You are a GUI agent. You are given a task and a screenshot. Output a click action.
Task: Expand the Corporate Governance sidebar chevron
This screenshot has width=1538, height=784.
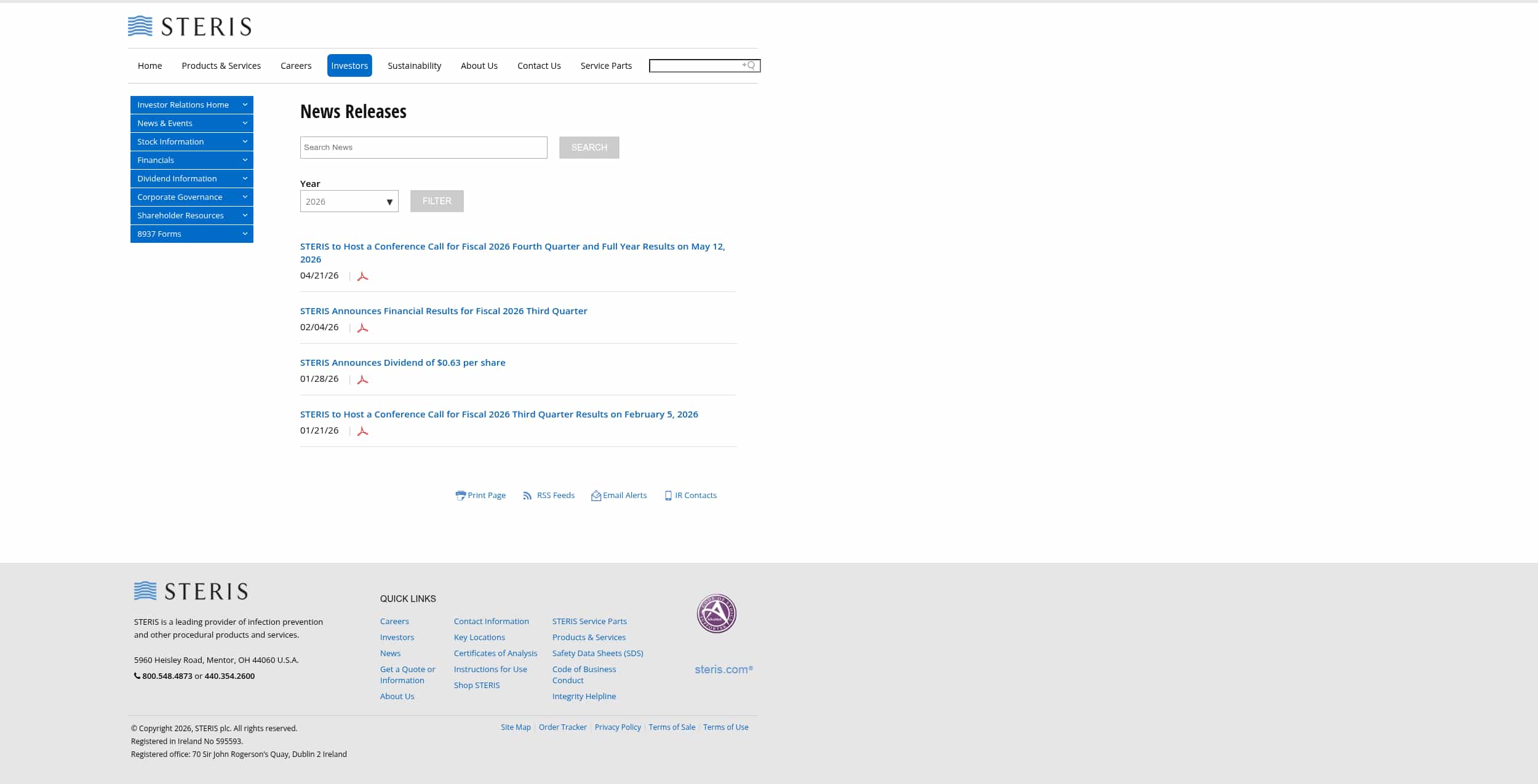coord(245,197)
